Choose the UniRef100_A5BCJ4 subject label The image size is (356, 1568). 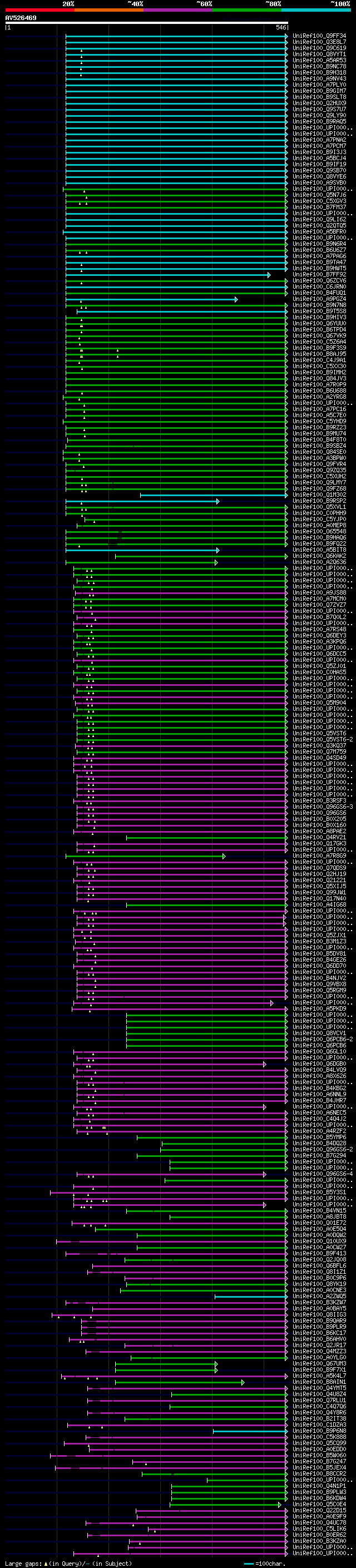[x=319, y=159]
